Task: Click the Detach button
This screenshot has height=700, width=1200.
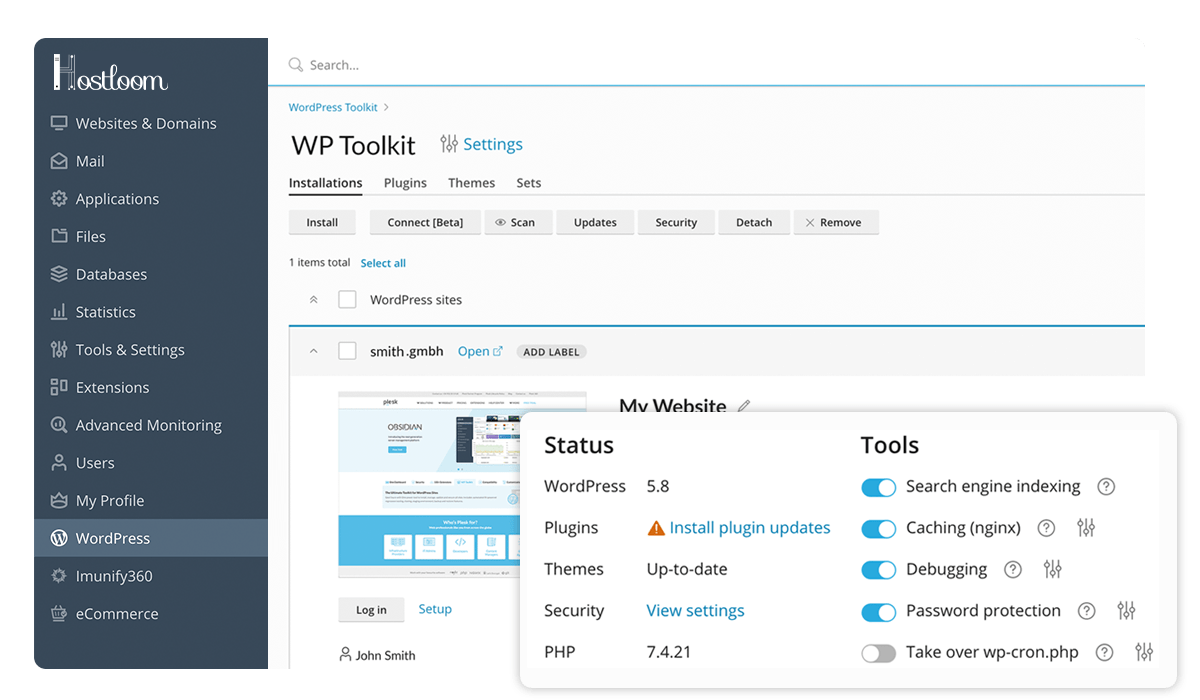Action: click(754, 222)
